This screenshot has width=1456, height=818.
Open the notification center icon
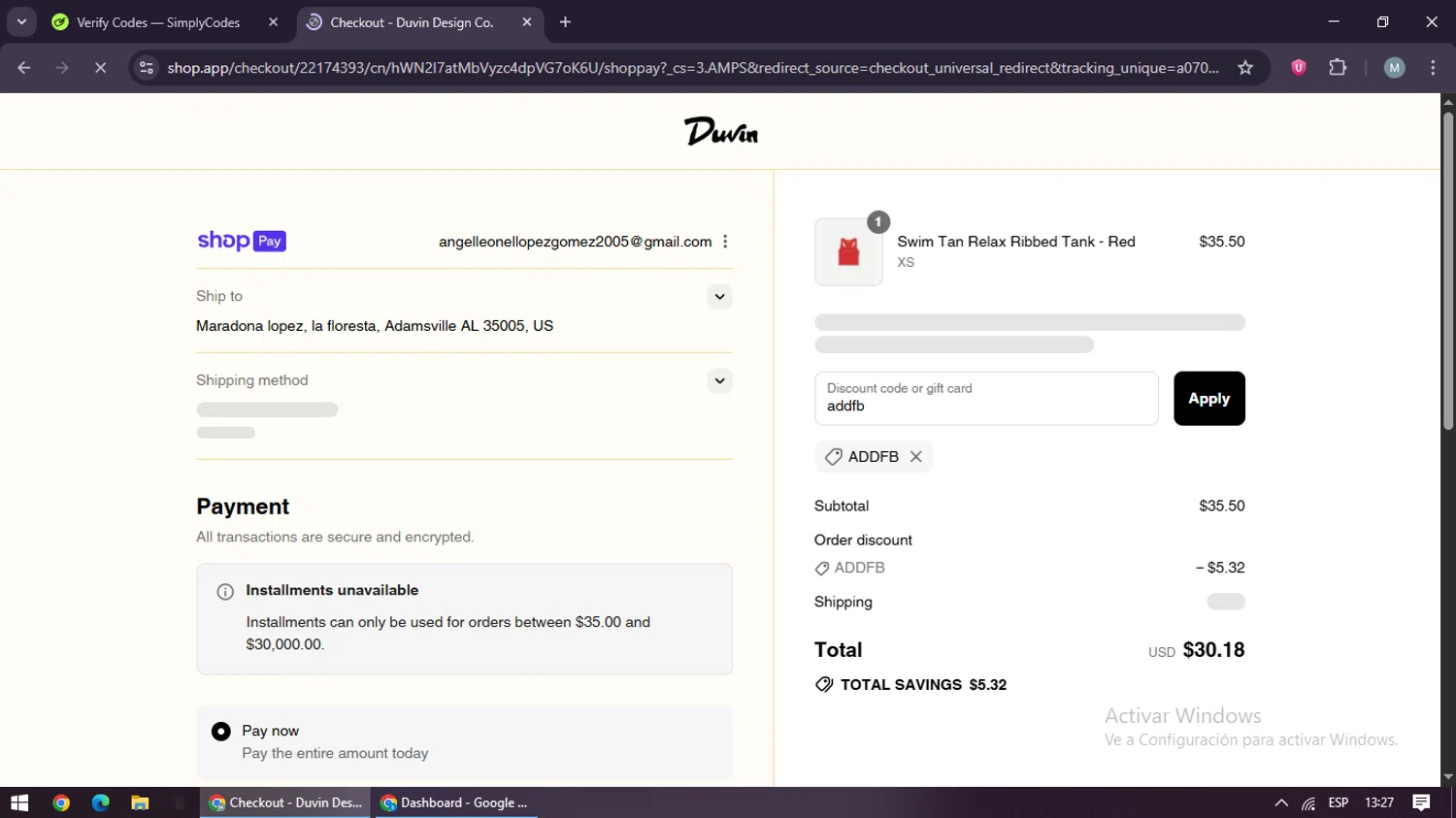point(1421,802)
